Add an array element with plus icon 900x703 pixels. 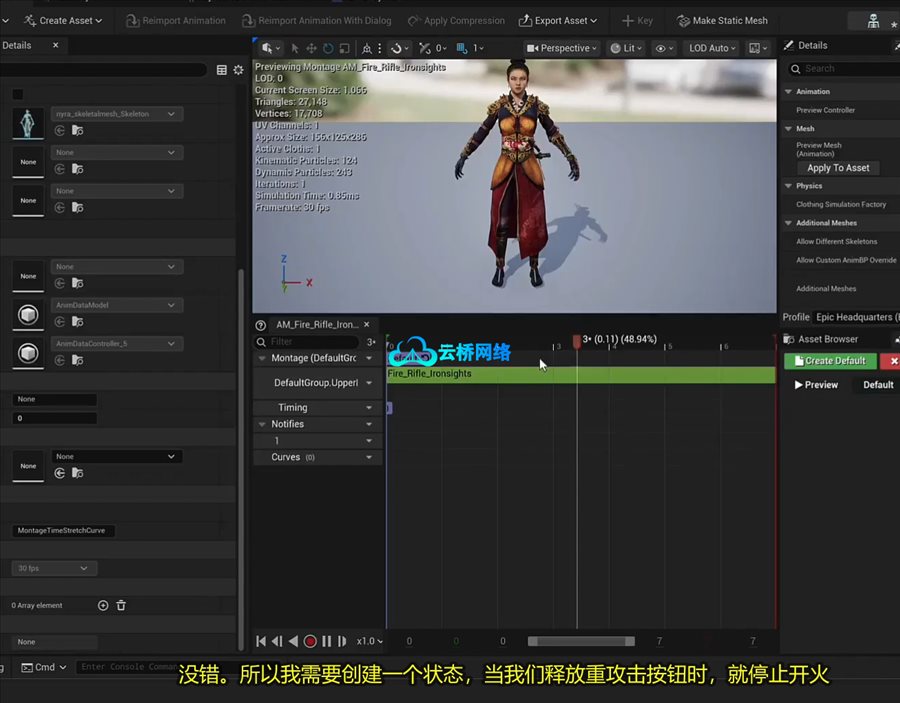tap(103, 605)
